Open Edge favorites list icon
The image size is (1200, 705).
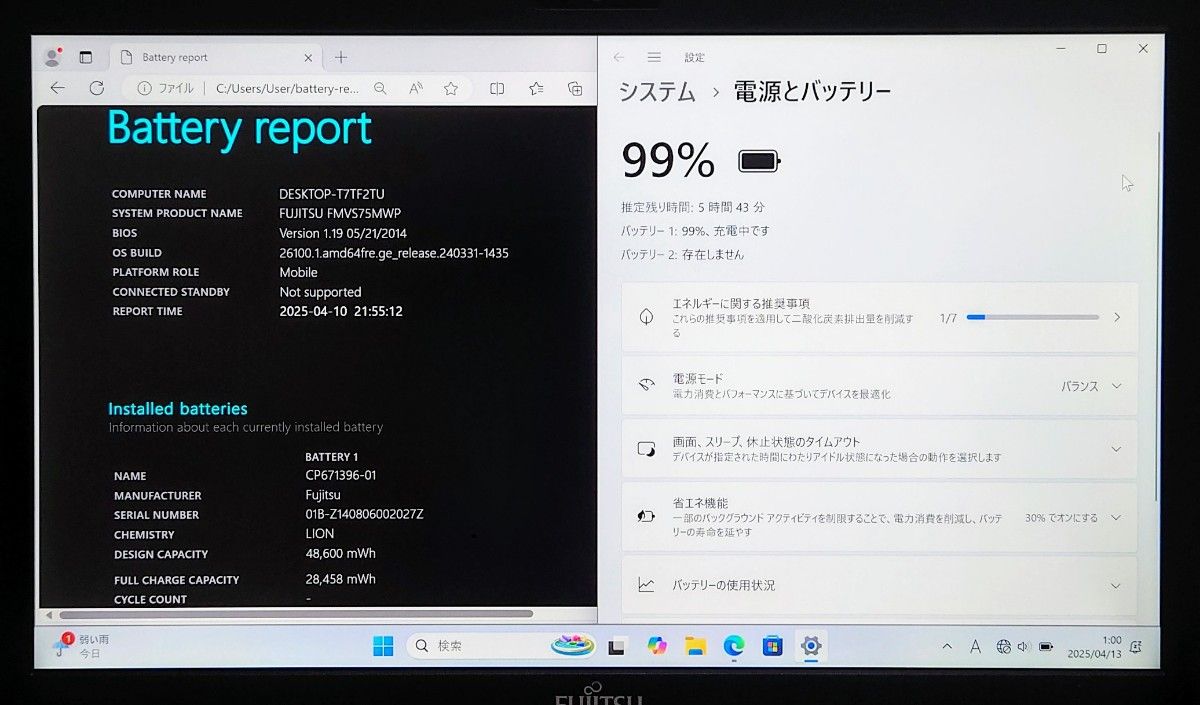tap(537, 88)
